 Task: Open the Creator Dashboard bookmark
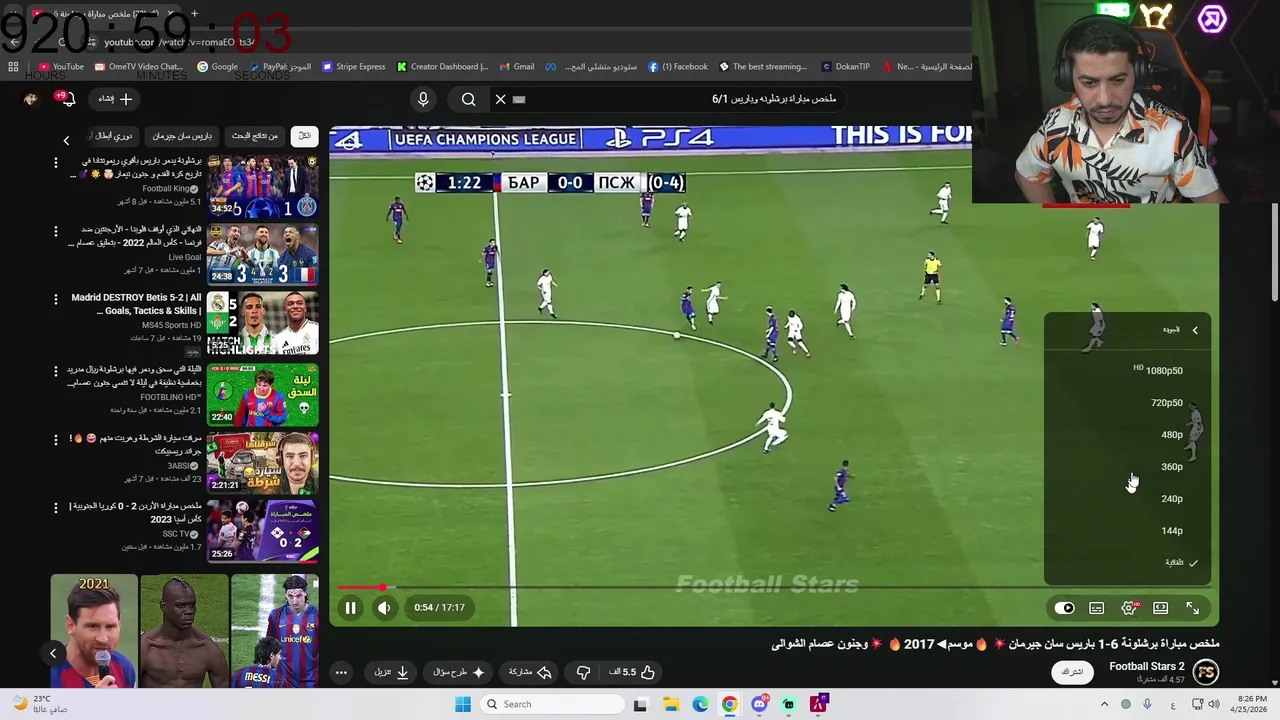pyautogui.click(x=442, y=67)
